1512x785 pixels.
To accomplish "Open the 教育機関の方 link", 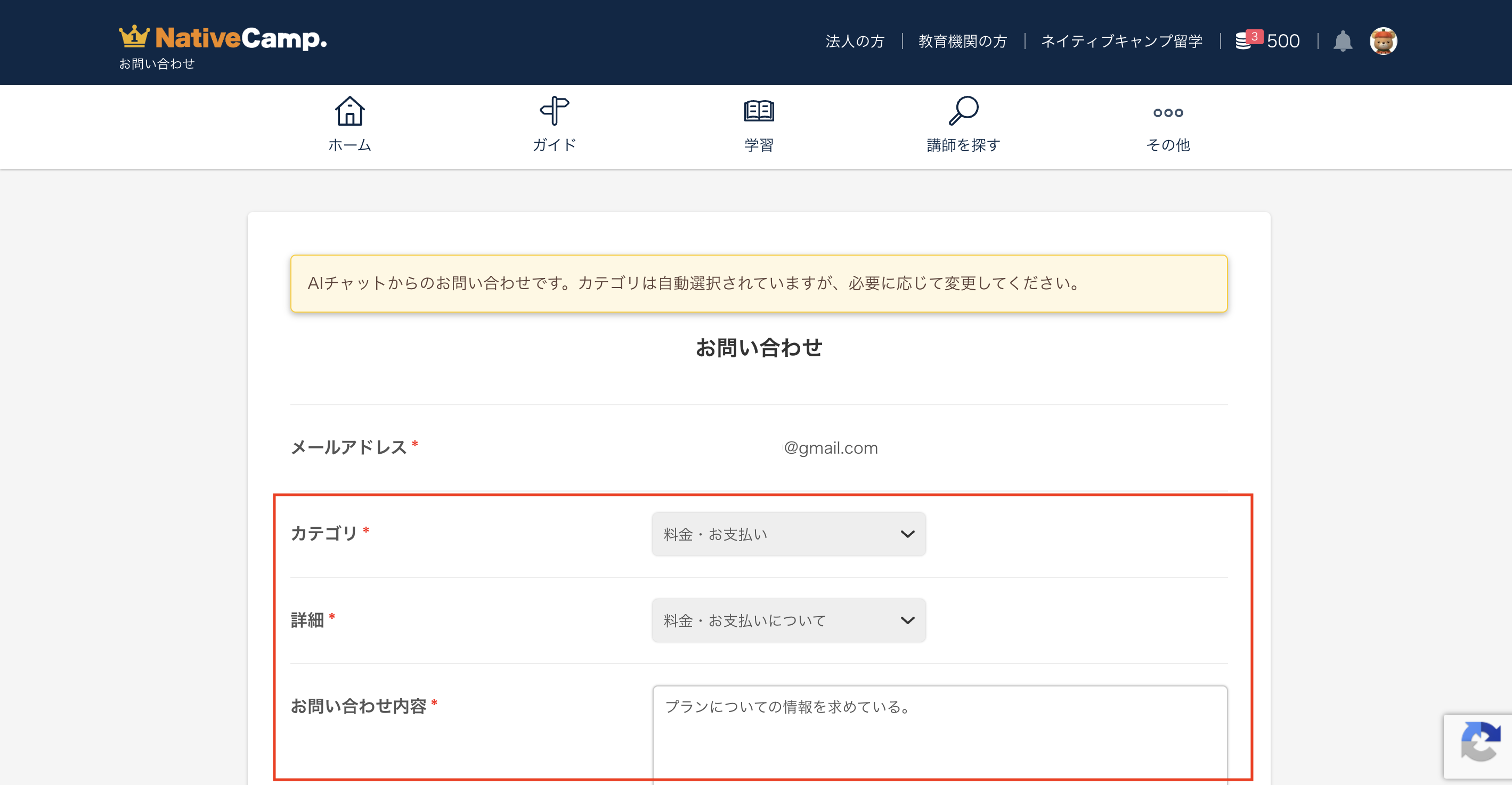I will tap(963, 41).
